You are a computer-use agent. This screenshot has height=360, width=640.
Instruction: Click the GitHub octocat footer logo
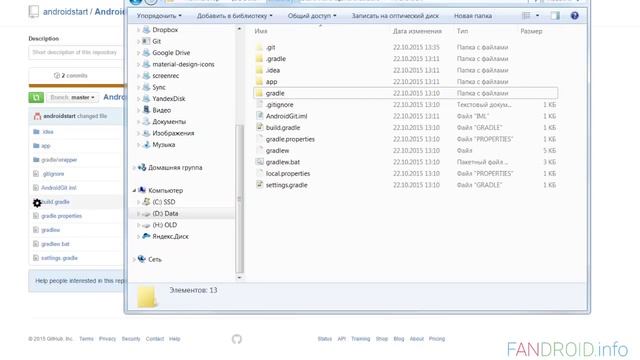coord(237,339)
